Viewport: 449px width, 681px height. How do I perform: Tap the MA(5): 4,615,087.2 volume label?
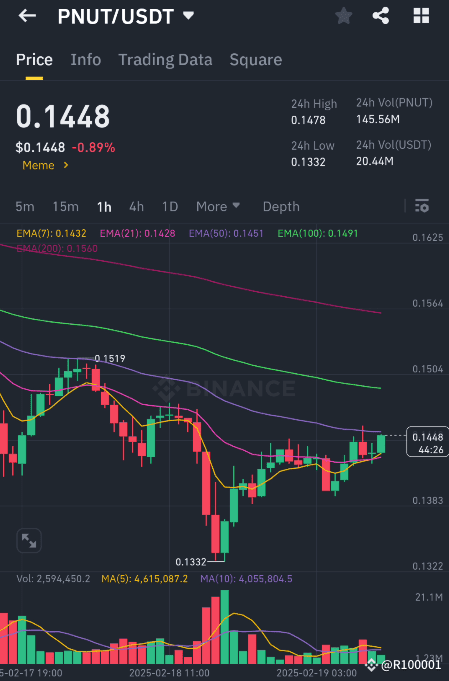(x=145, y=579)
